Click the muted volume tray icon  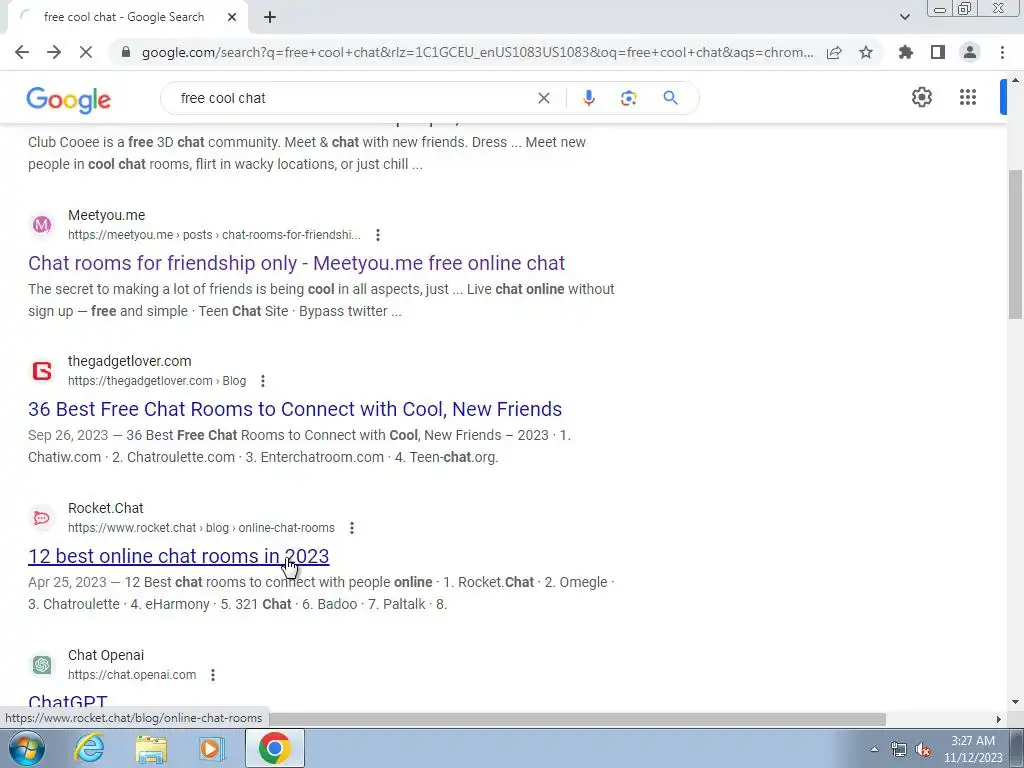tap(923, 750)
